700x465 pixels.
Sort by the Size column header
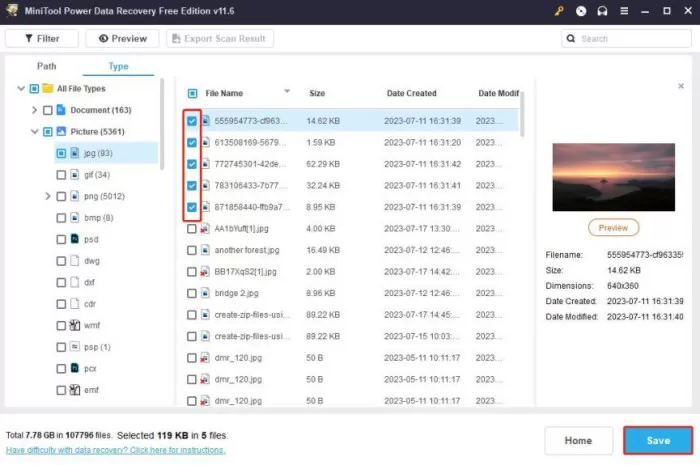(x=317, y=93)
